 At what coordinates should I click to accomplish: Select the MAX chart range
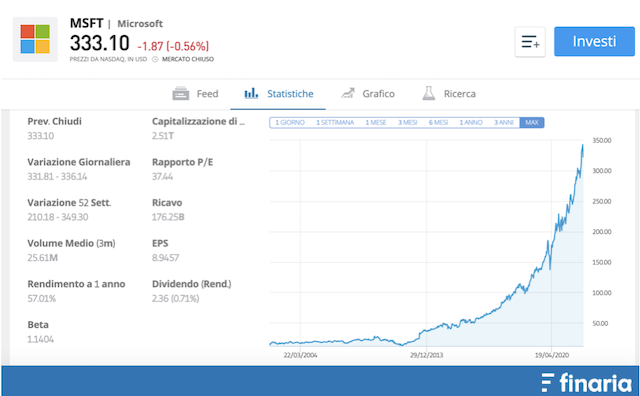tap(532, 122)
